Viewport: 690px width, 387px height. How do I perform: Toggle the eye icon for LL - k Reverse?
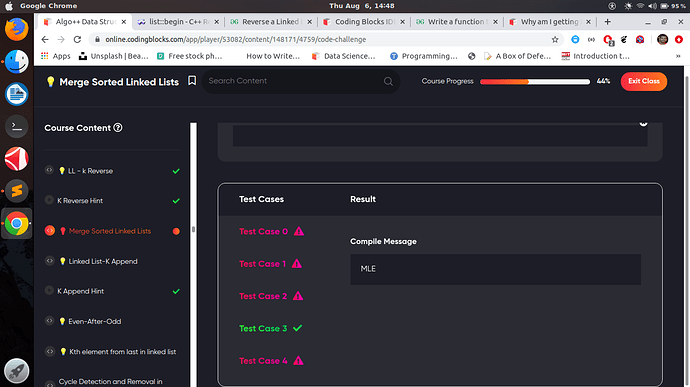[50, 170]
